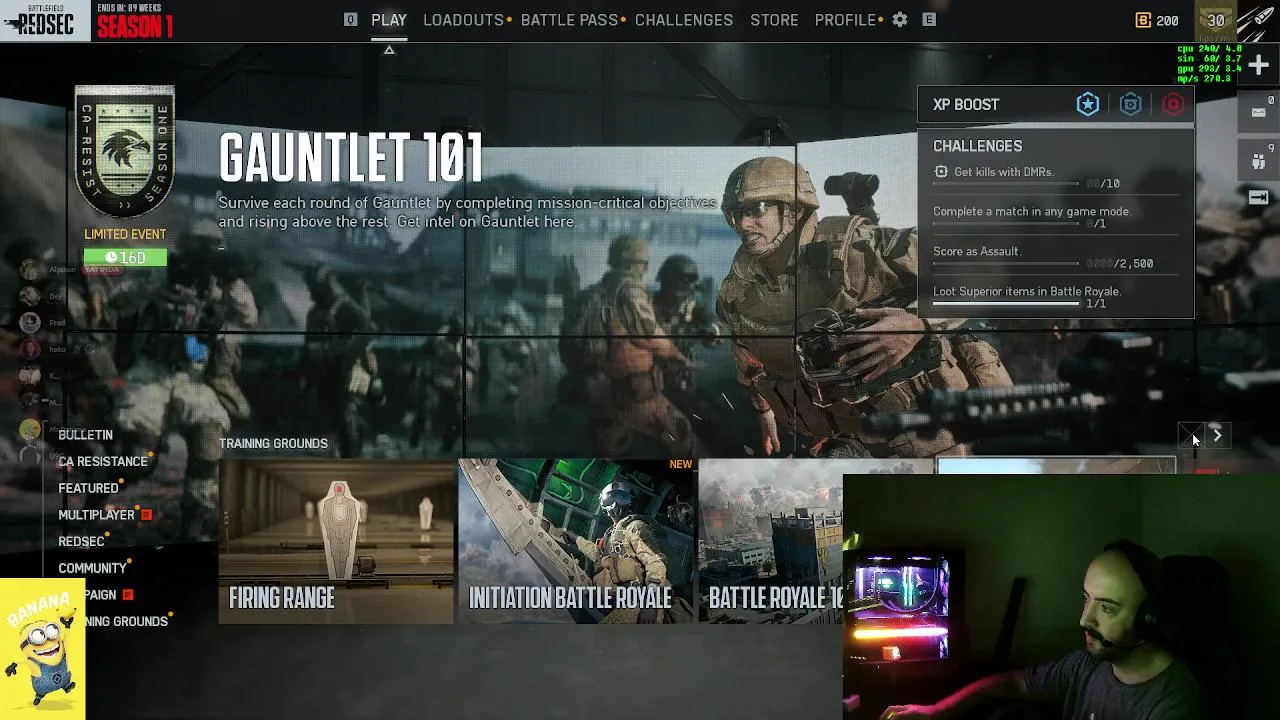Click the DMR kills progress bar
The height and width of the screenshot is (720, 1280).
click(x=1006, y=184)
